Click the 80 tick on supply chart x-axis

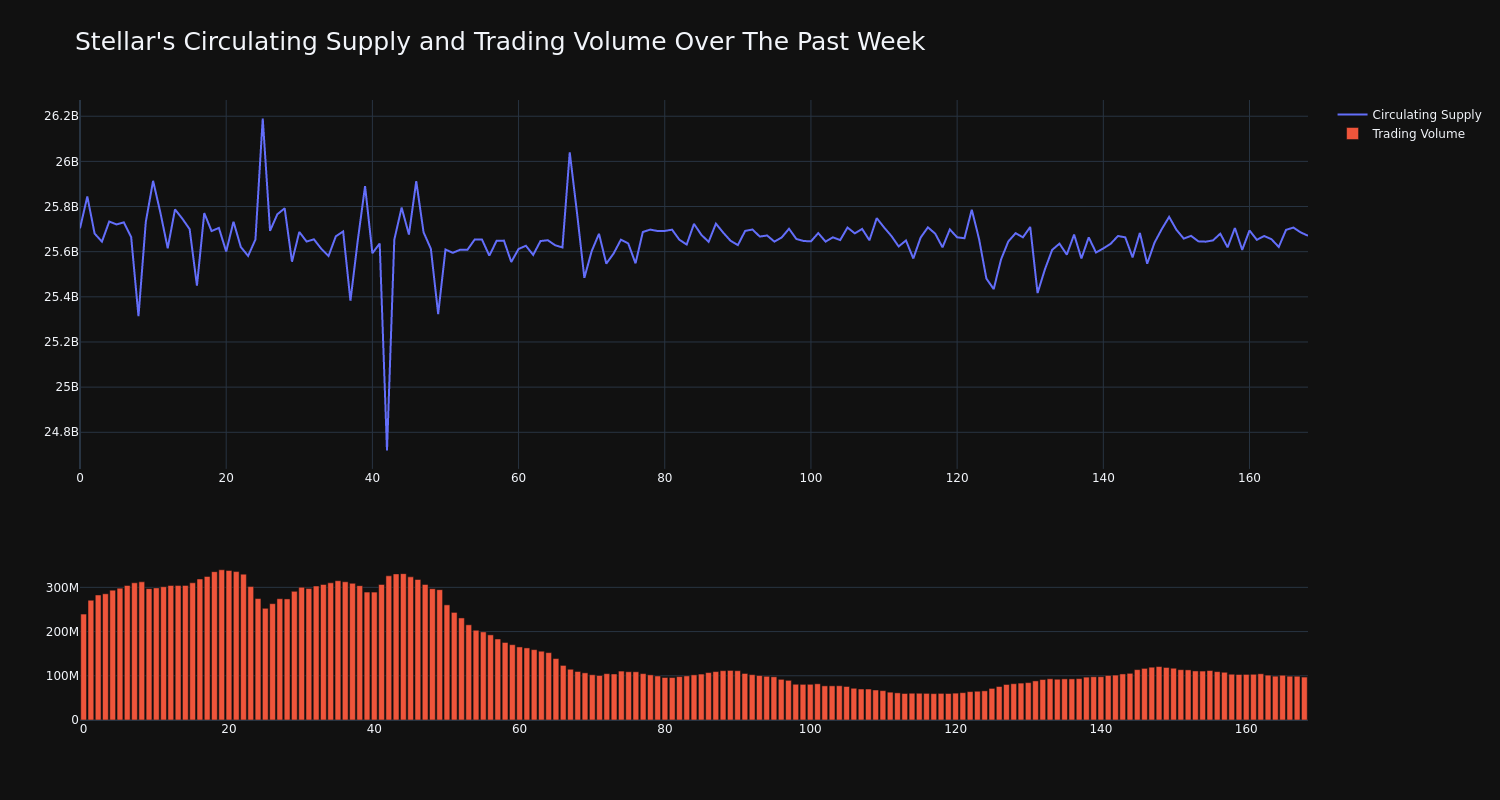[x=665, y=478]
